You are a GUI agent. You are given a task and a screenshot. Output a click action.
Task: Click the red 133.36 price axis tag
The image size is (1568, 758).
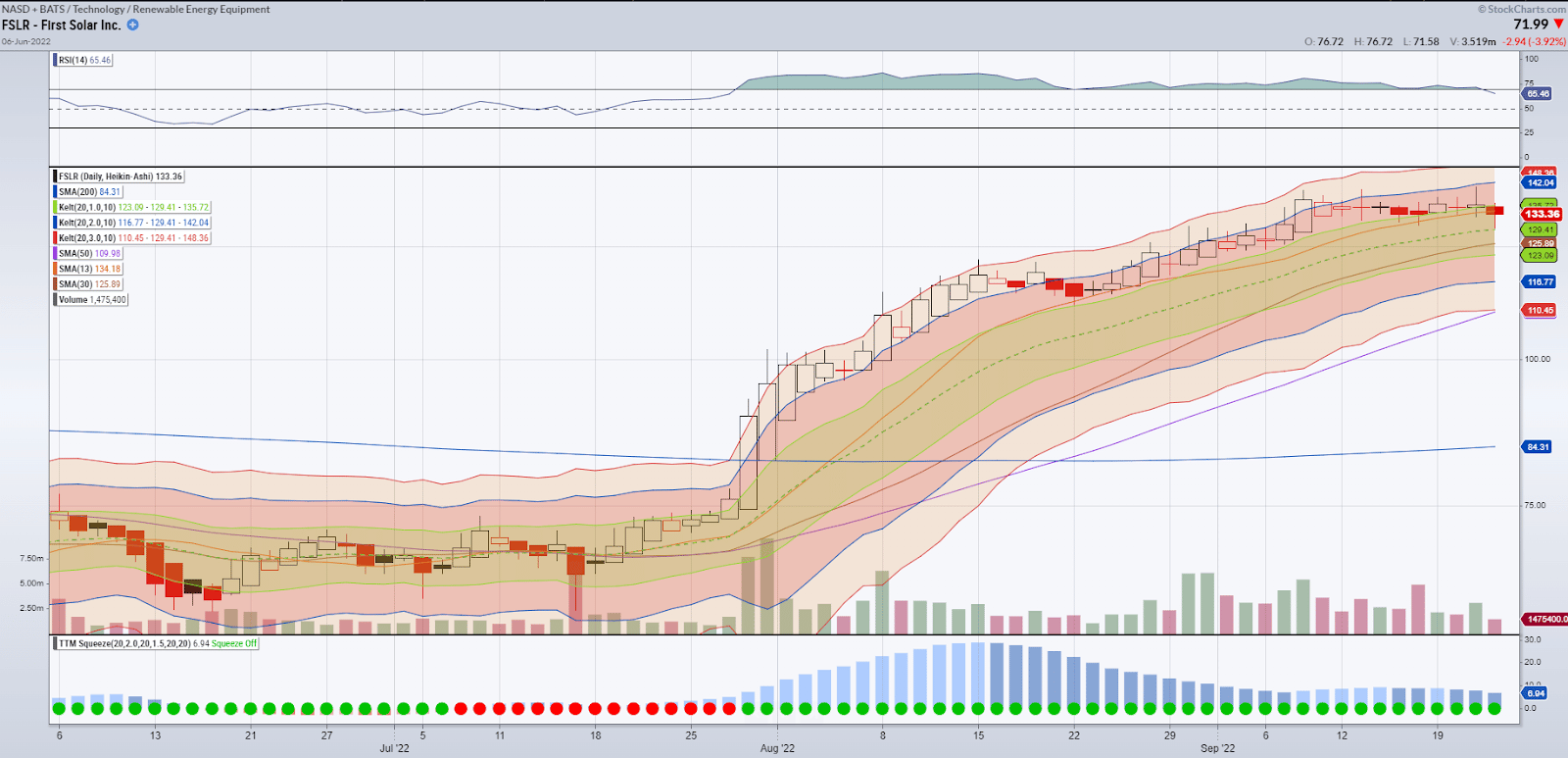(x=1542, y=214)
